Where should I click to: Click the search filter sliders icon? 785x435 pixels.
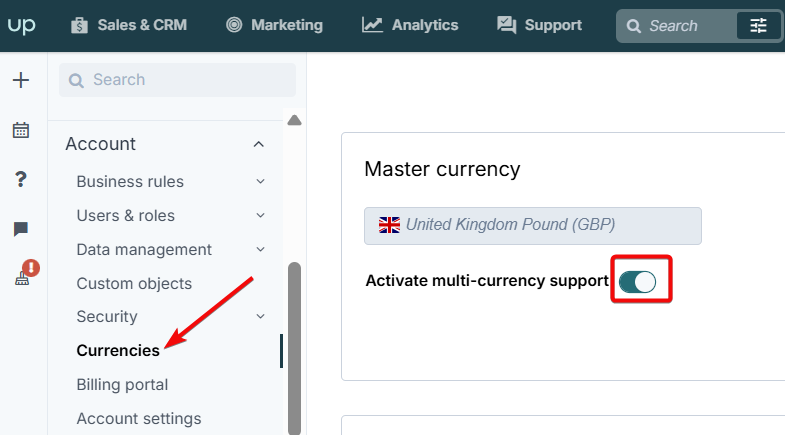(x=758, y=26)
